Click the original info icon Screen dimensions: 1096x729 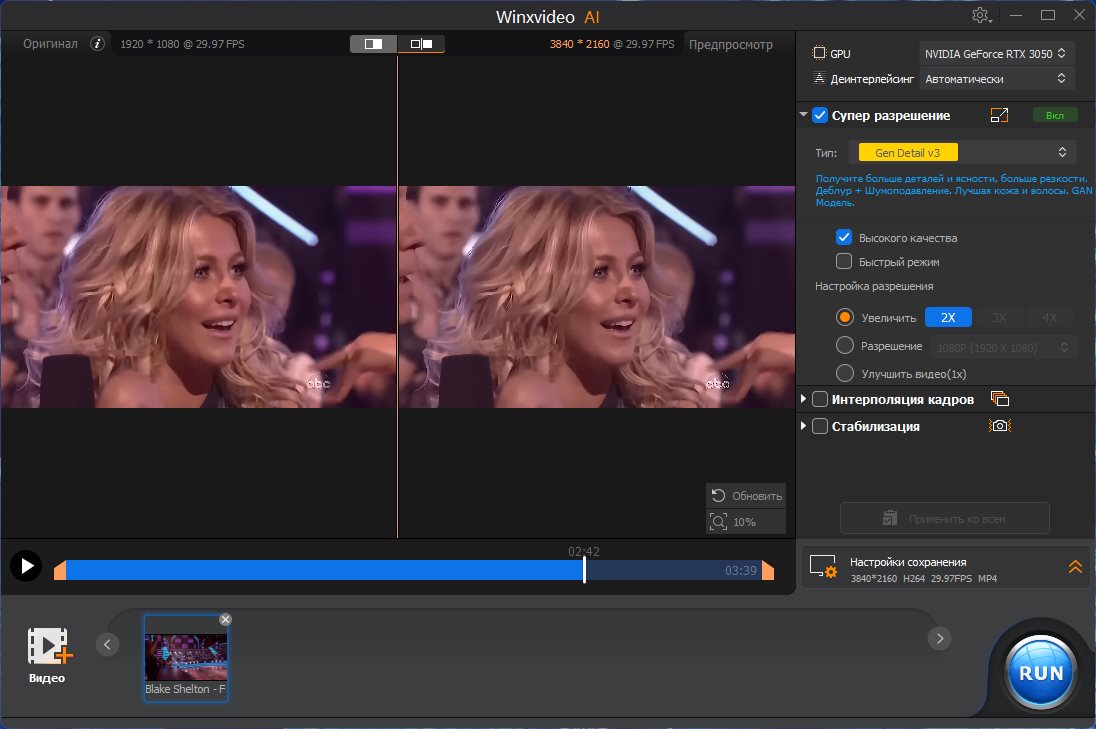(x=97, y=44)
